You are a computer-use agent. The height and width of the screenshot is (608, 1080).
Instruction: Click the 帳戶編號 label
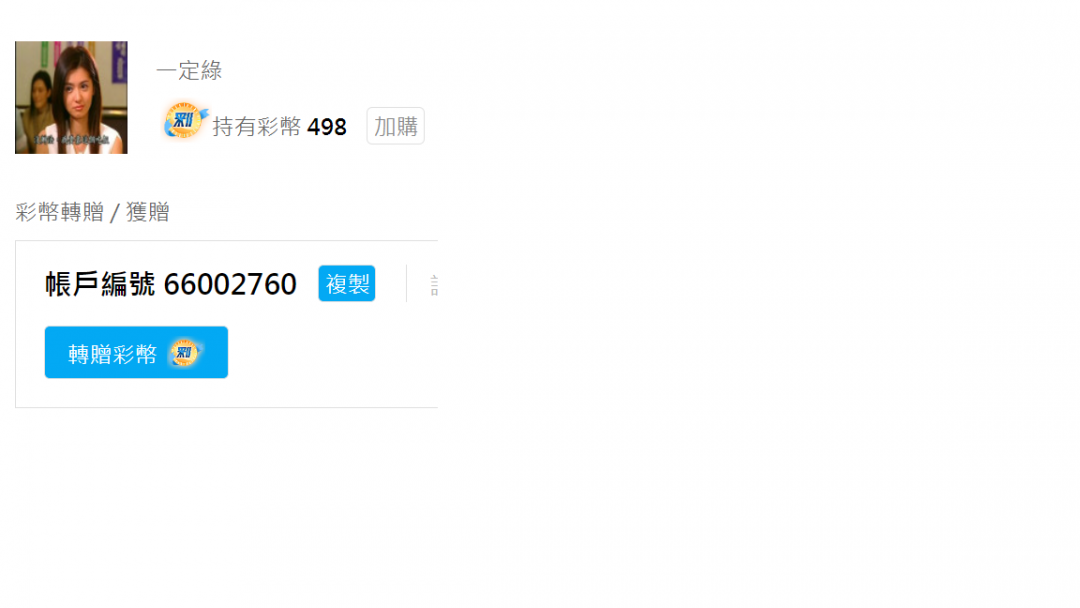(x=101, y=284)
